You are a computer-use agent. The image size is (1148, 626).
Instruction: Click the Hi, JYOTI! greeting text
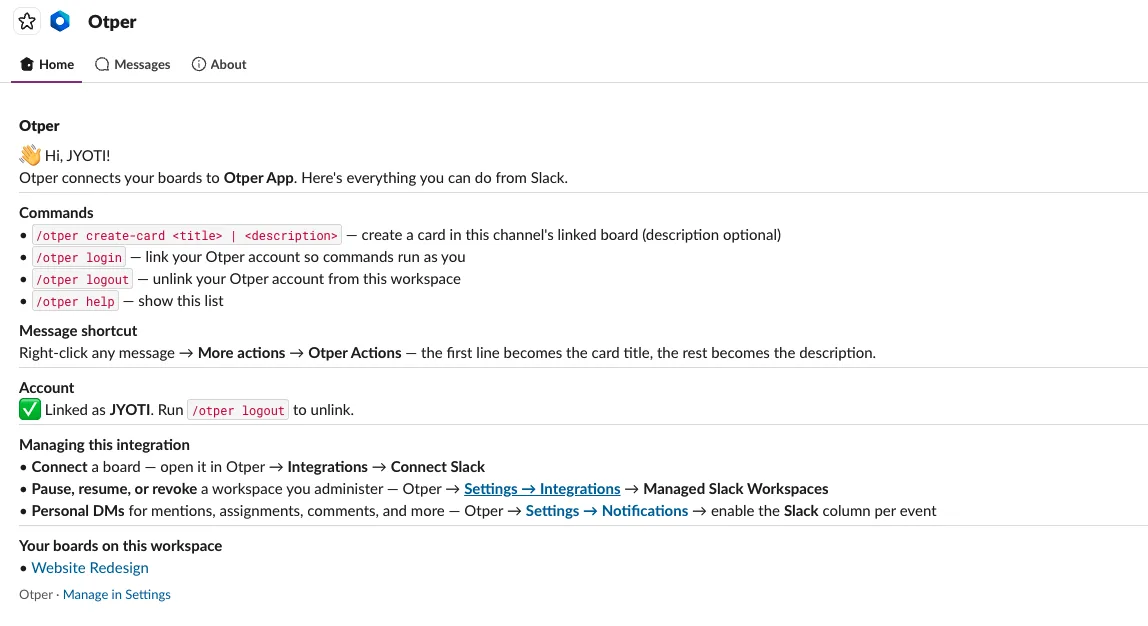[78, 156]
